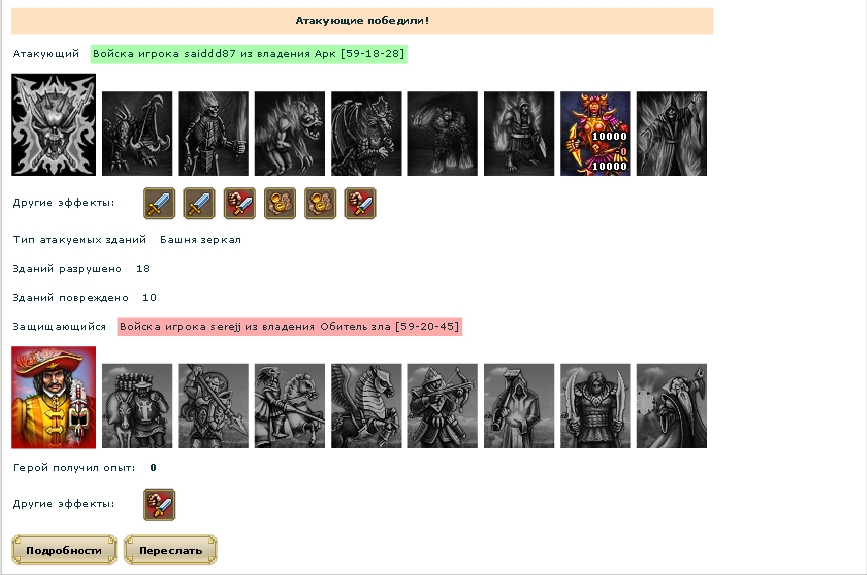Screen dimensions: 867x575
Task: Click the second gold coins effect icon
Action: (x=320, y=203)
